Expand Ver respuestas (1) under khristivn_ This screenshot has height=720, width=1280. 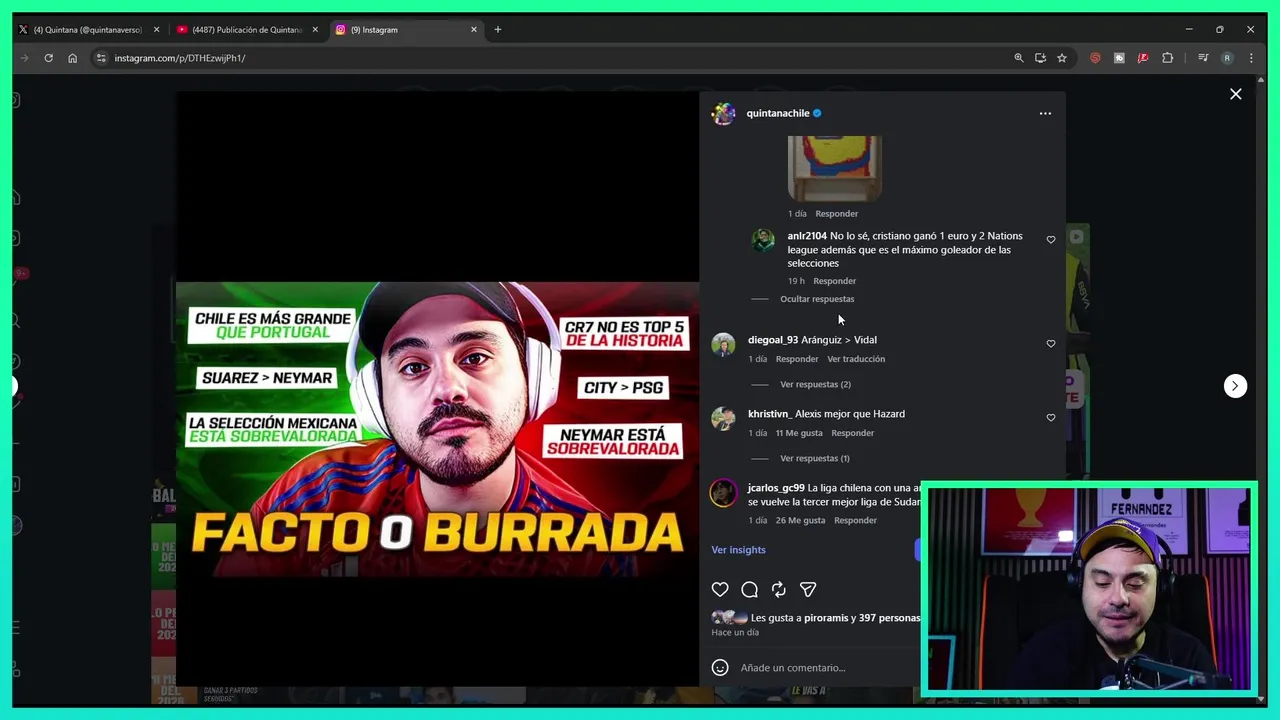click(815, 458)
